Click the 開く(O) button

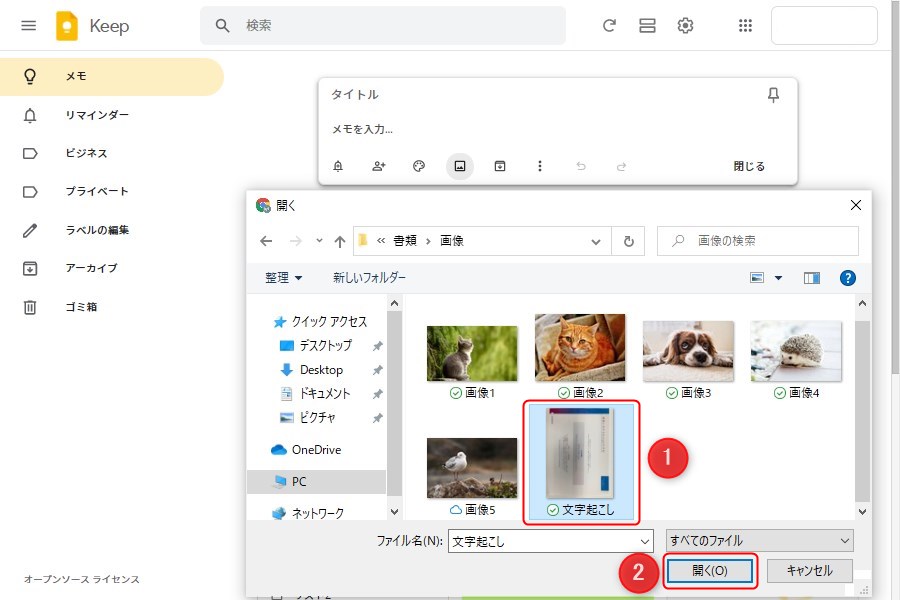click(709, 570)
